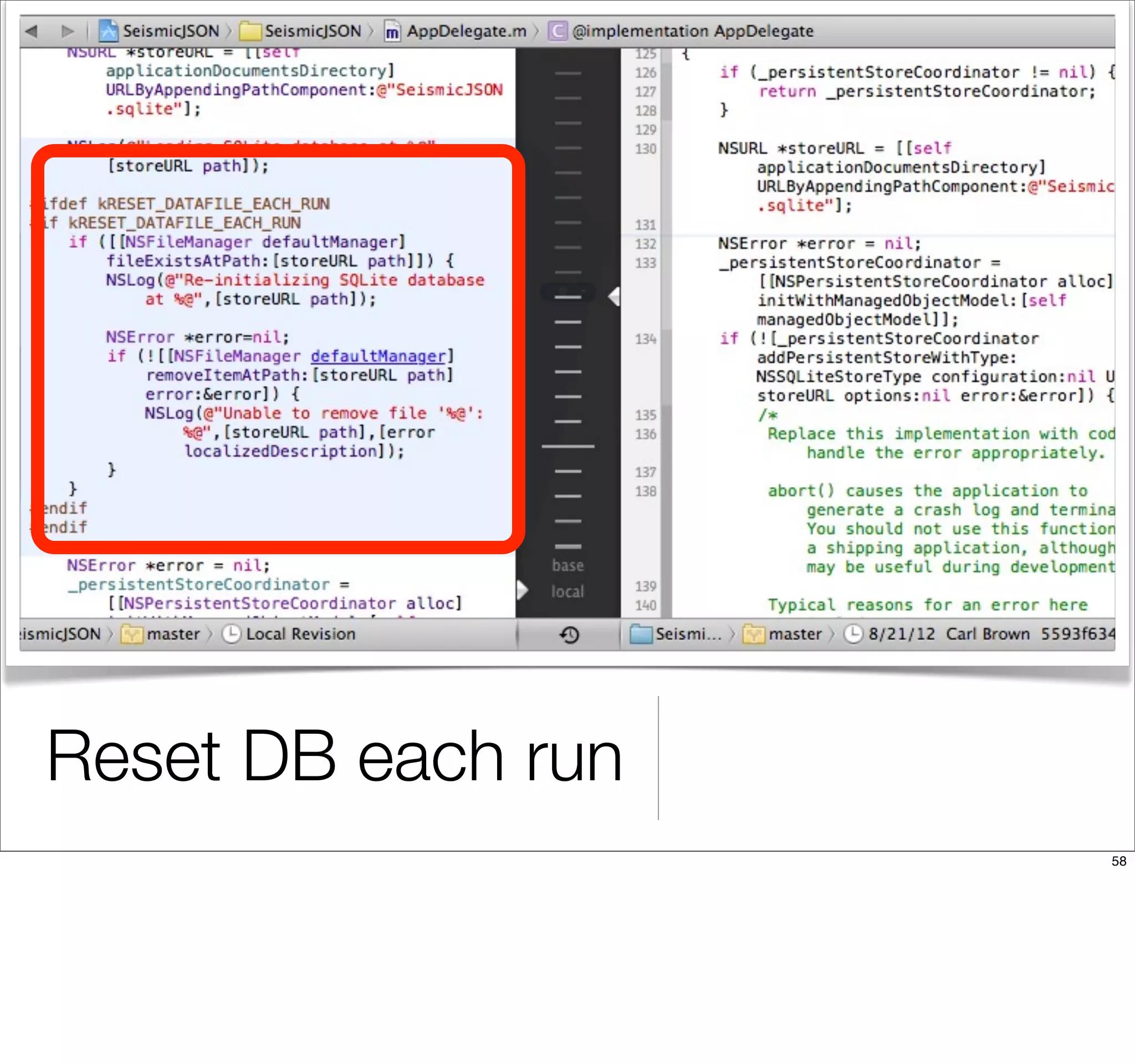This screenshot has height=1064, width=1135.
Task: Click 'NSError *error = nil;' in right pane
Action: [820, 244]
